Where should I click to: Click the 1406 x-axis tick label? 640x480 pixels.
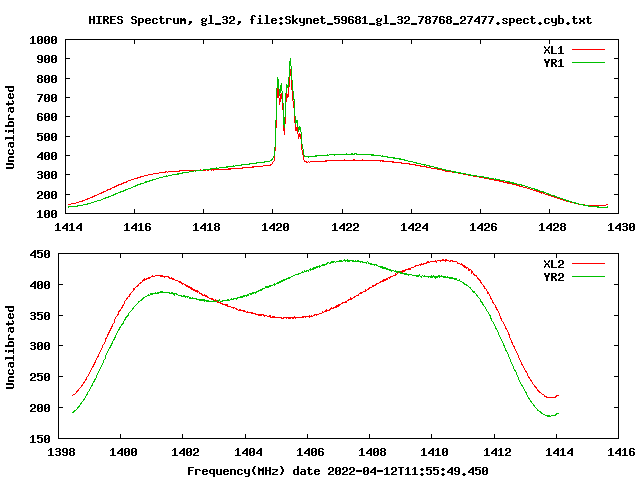(310, 452)
